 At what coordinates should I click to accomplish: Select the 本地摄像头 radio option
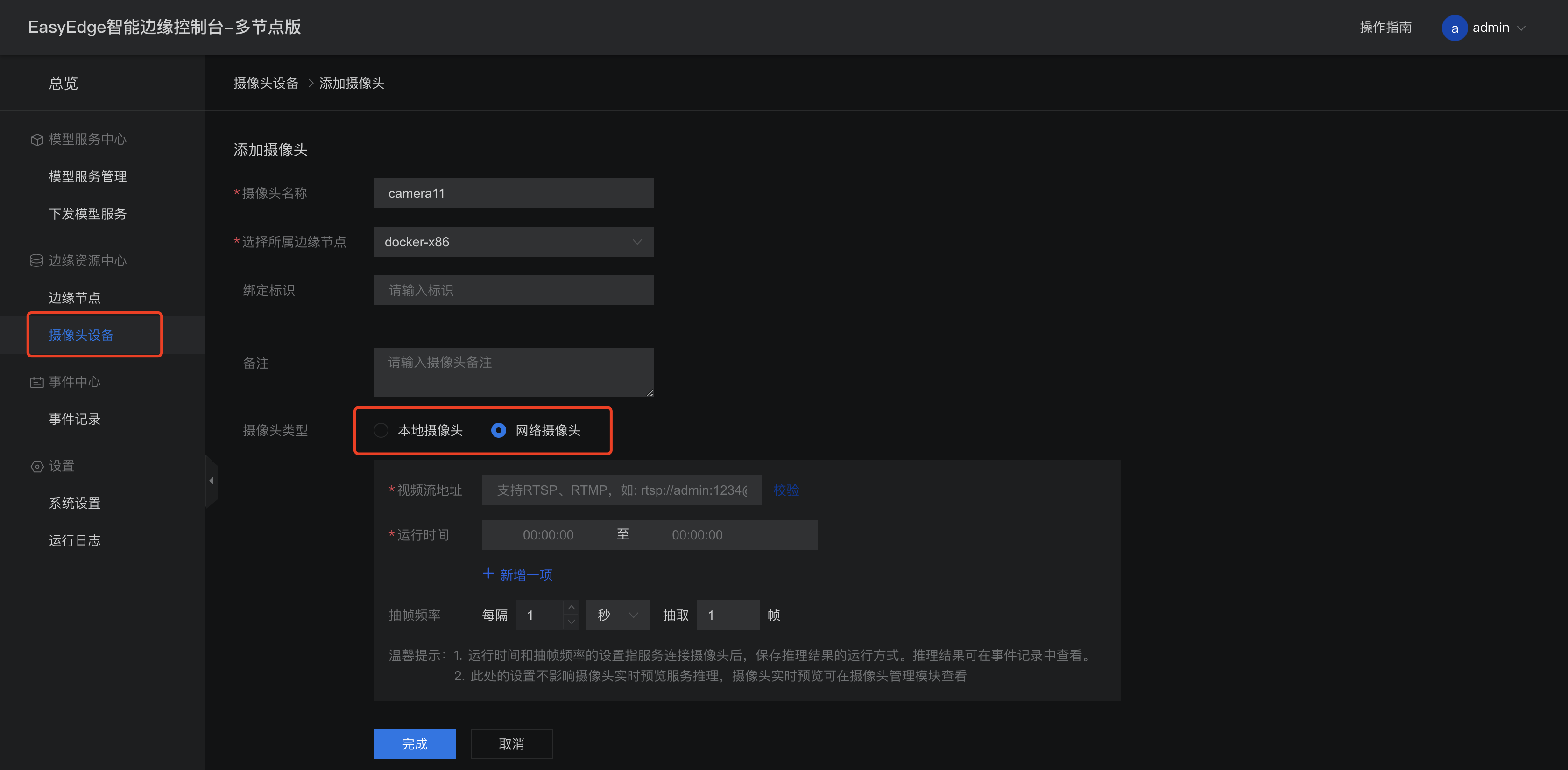[x=381, y=431]
